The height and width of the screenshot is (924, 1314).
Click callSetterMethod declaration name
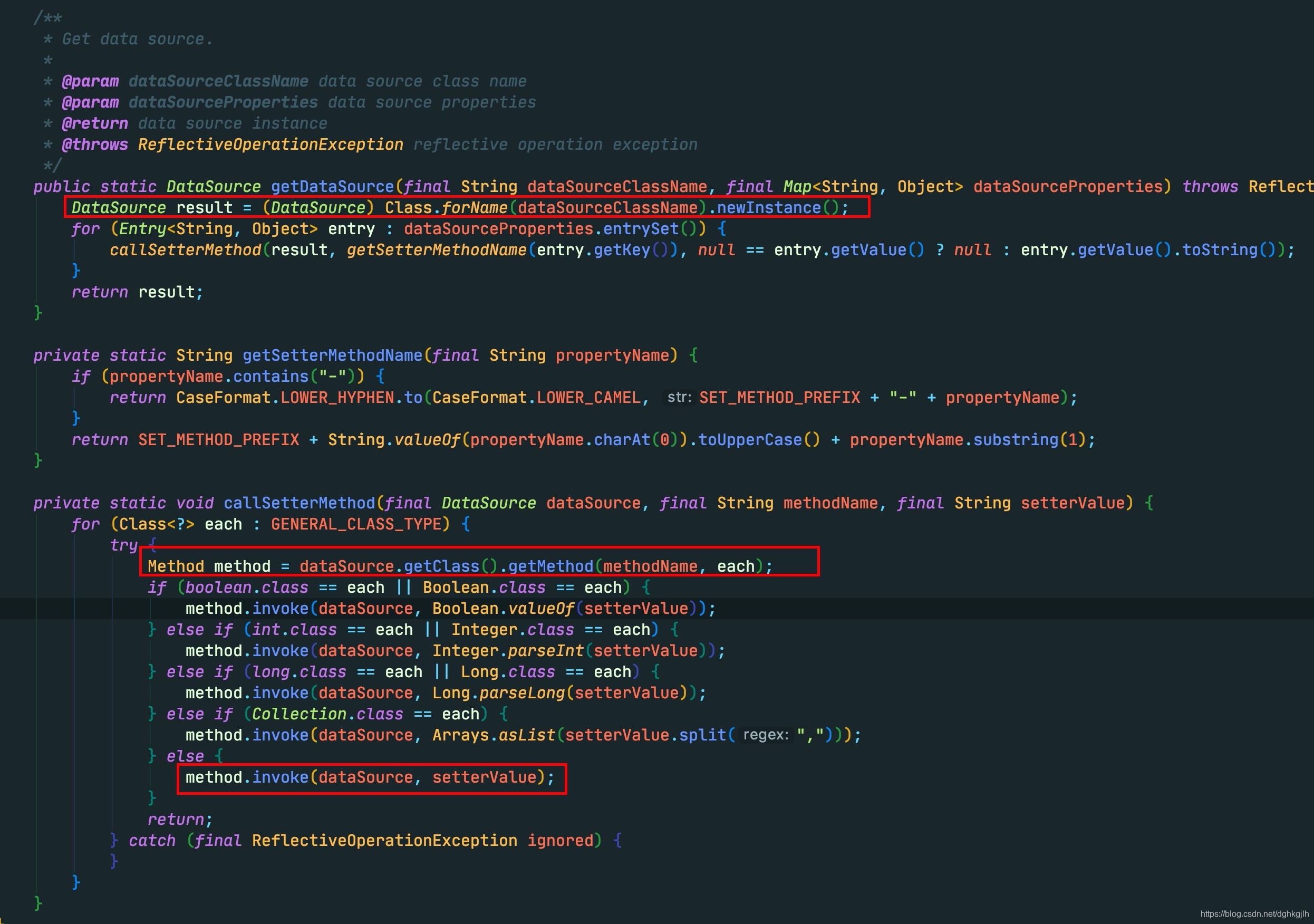(299, 503)
